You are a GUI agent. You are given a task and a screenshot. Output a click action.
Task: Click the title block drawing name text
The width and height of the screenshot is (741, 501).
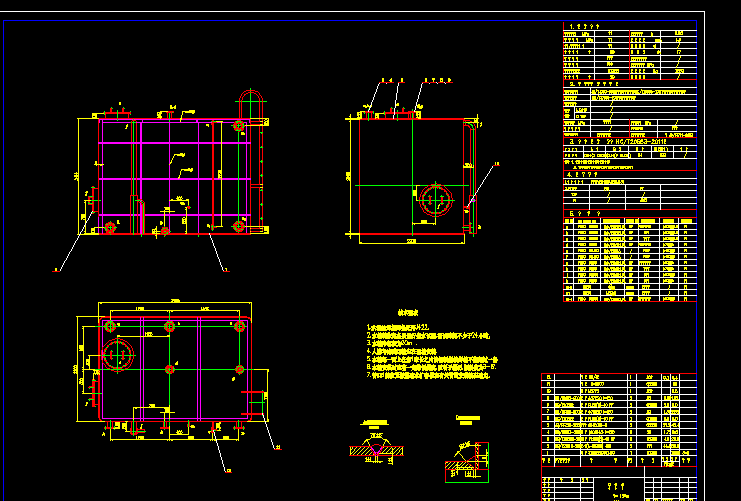[616, 485]
